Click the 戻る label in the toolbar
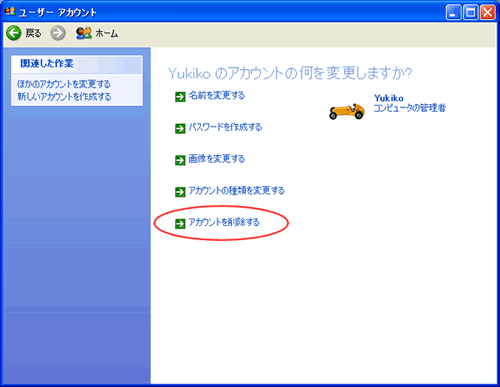This screenshot has width=500, height=387. 33,33
